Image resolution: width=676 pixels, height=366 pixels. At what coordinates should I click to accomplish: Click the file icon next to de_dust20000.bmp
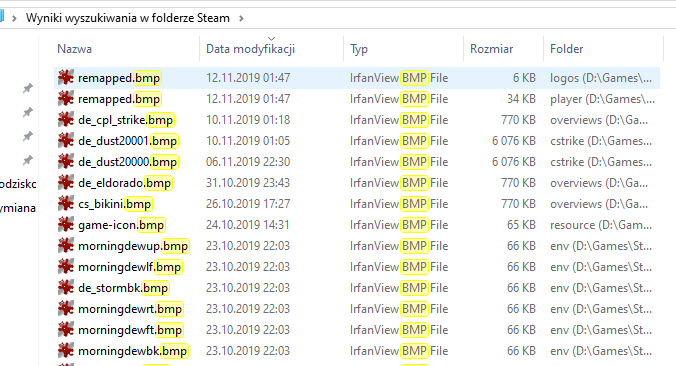pyautogui.click(x=66, y=162)
